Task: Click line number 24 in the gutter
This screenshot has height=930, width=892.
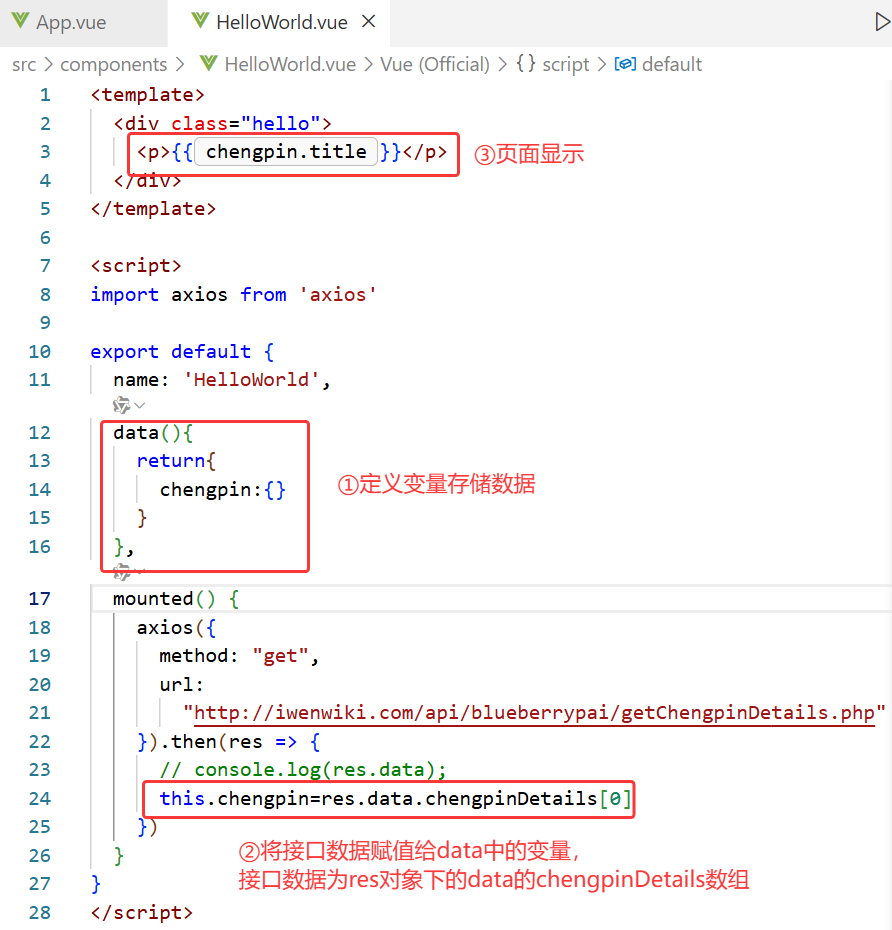Action: click(40, 798)
